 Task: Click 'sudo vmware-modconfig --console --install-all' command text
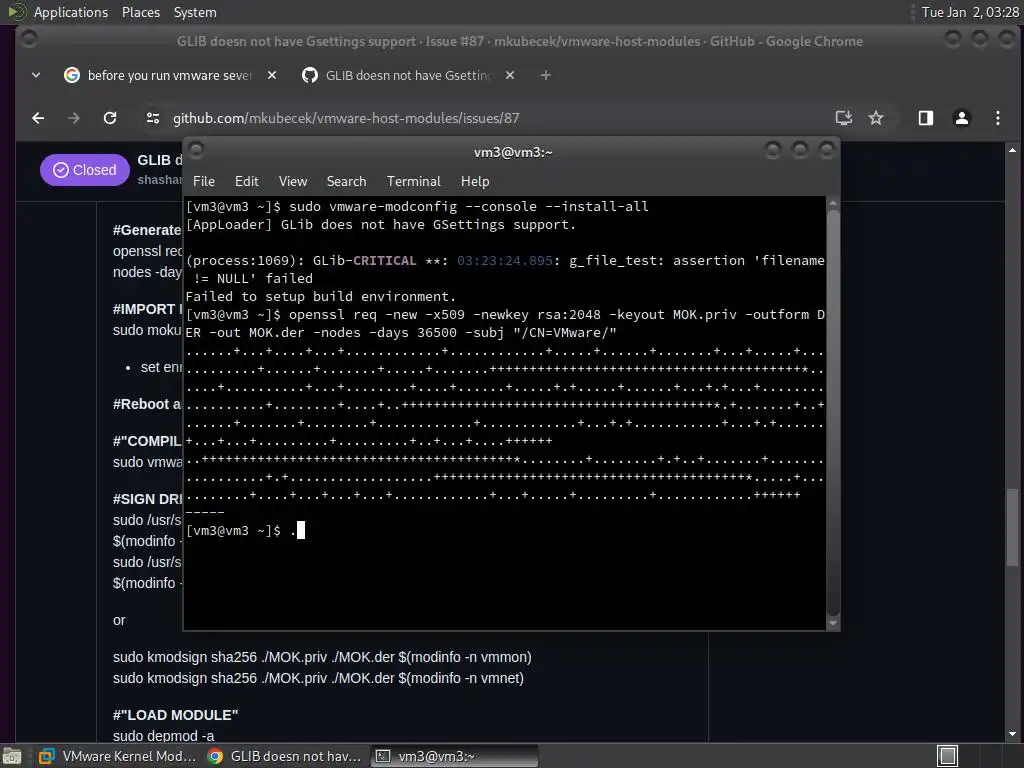(469, 206)
